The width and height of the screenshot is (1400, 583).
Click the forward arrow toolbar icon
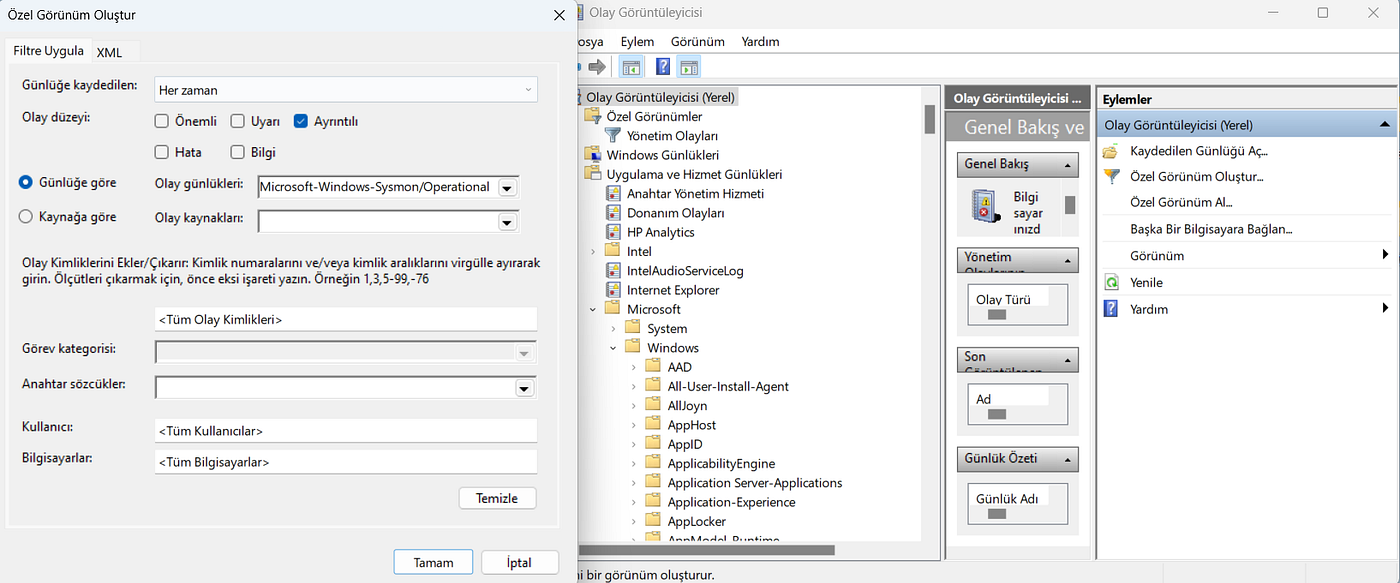pos(597,67)
